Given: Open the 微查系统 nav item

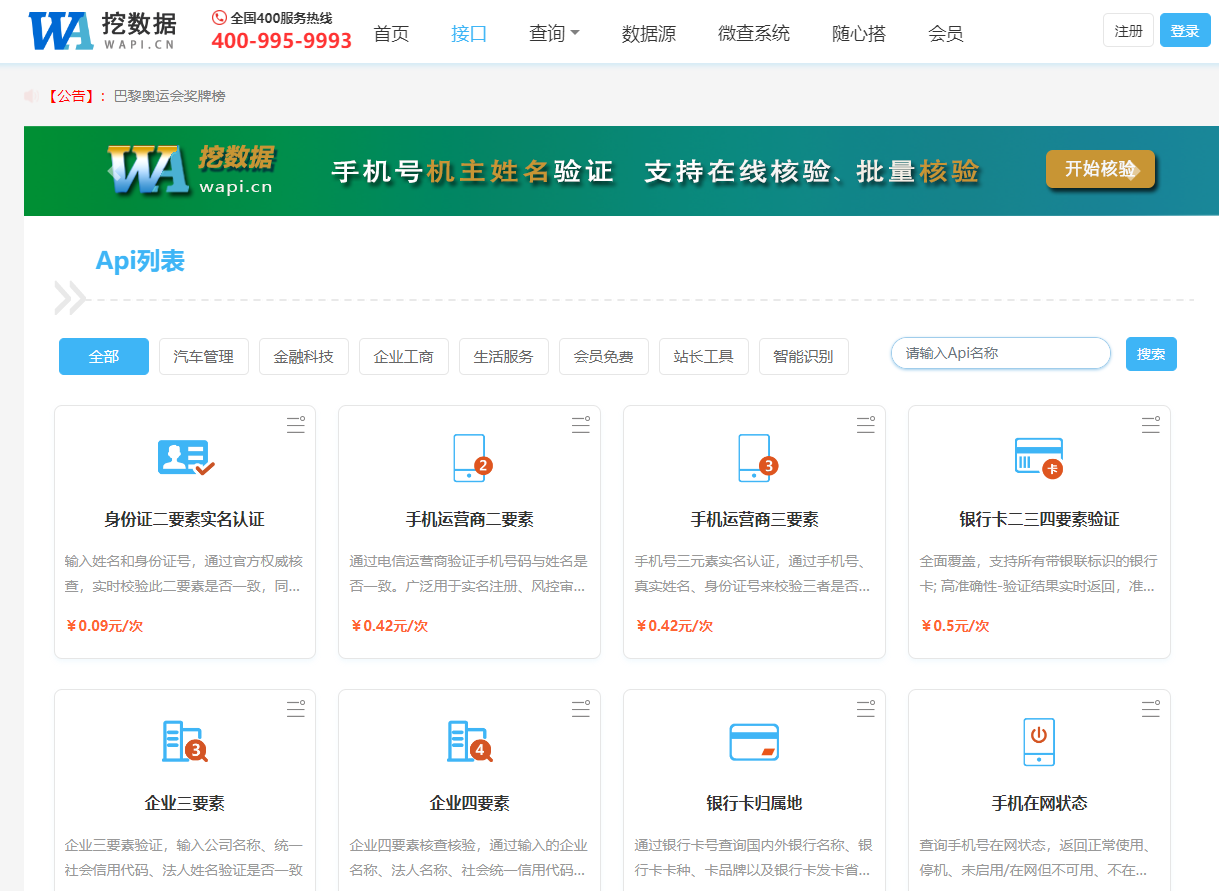Looking at the screenshot, I should click(x=754, y=33).
